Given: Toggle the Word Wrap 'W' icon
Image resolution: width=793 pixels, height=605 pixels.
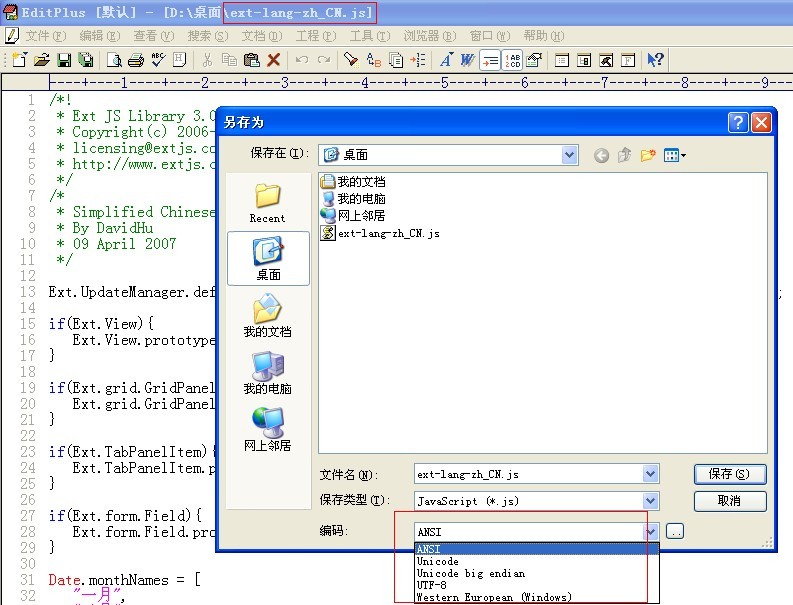Looking at the screenshot, I should tap(468, 60).
